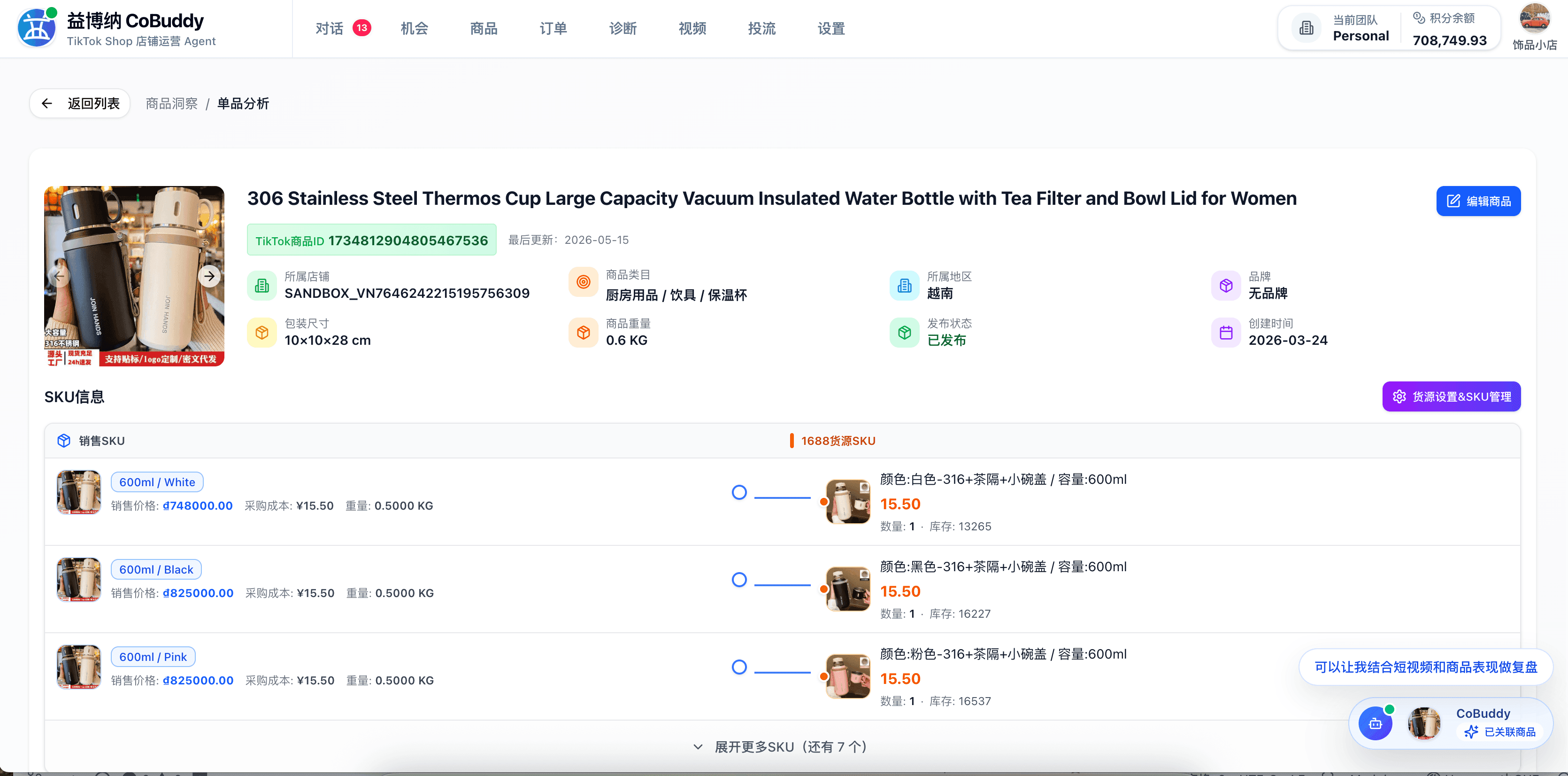Open the 饰品小店 user avatar

(x=1534, y=18)
